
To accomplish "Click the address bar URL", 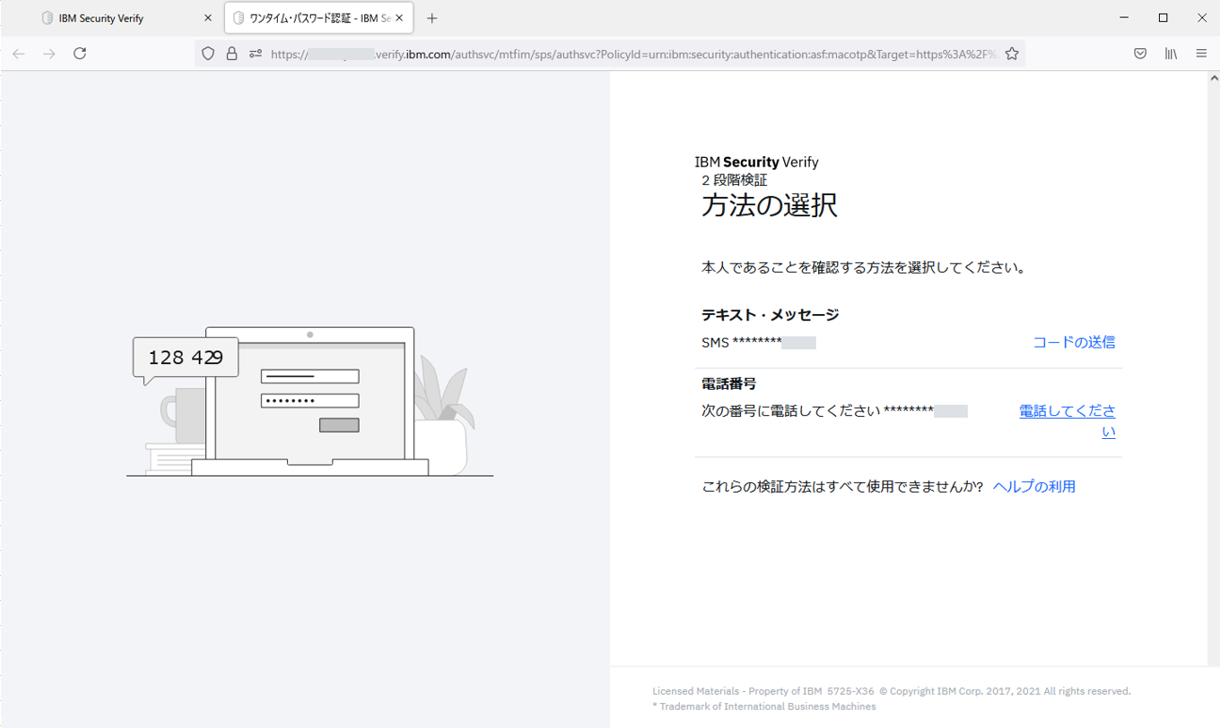I will pos(633,54).
